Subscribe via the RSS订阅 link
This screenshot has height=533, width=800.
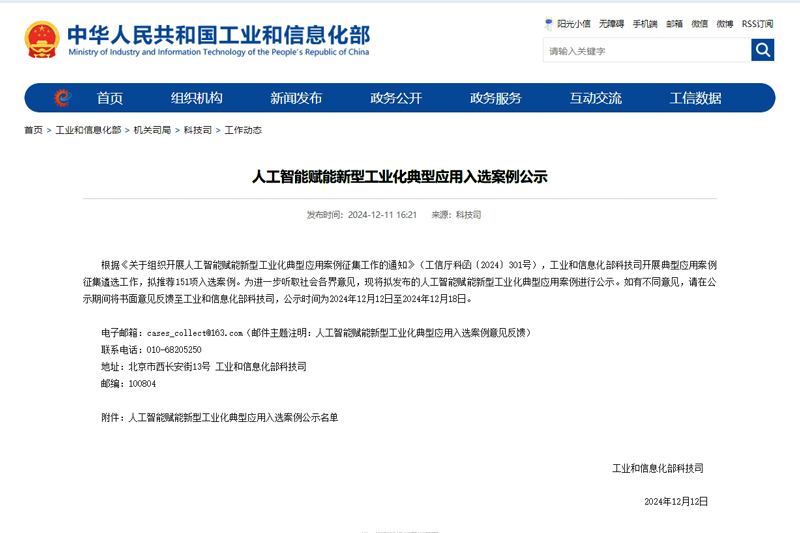click(757, 24)
